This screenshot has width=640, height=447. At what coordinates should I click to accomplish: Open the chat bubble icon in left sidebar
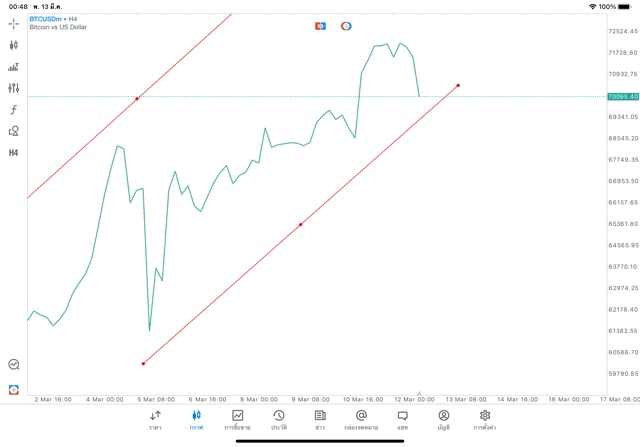pos(14,365)
